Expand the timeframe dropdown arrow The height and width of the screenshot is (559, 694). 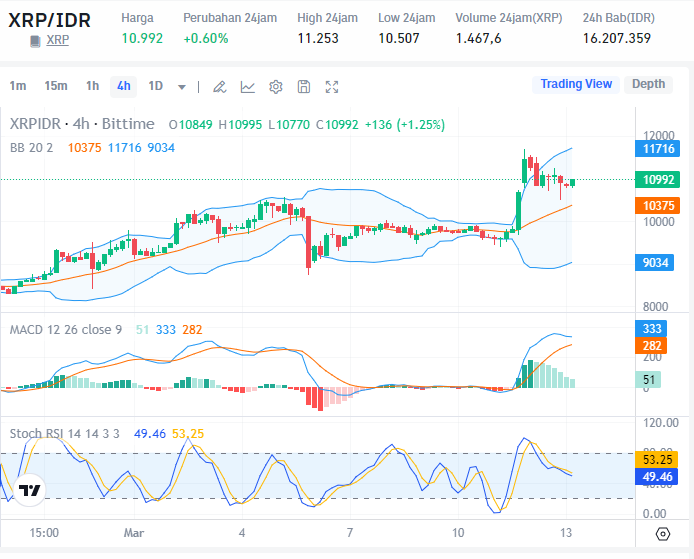[181, 87]
